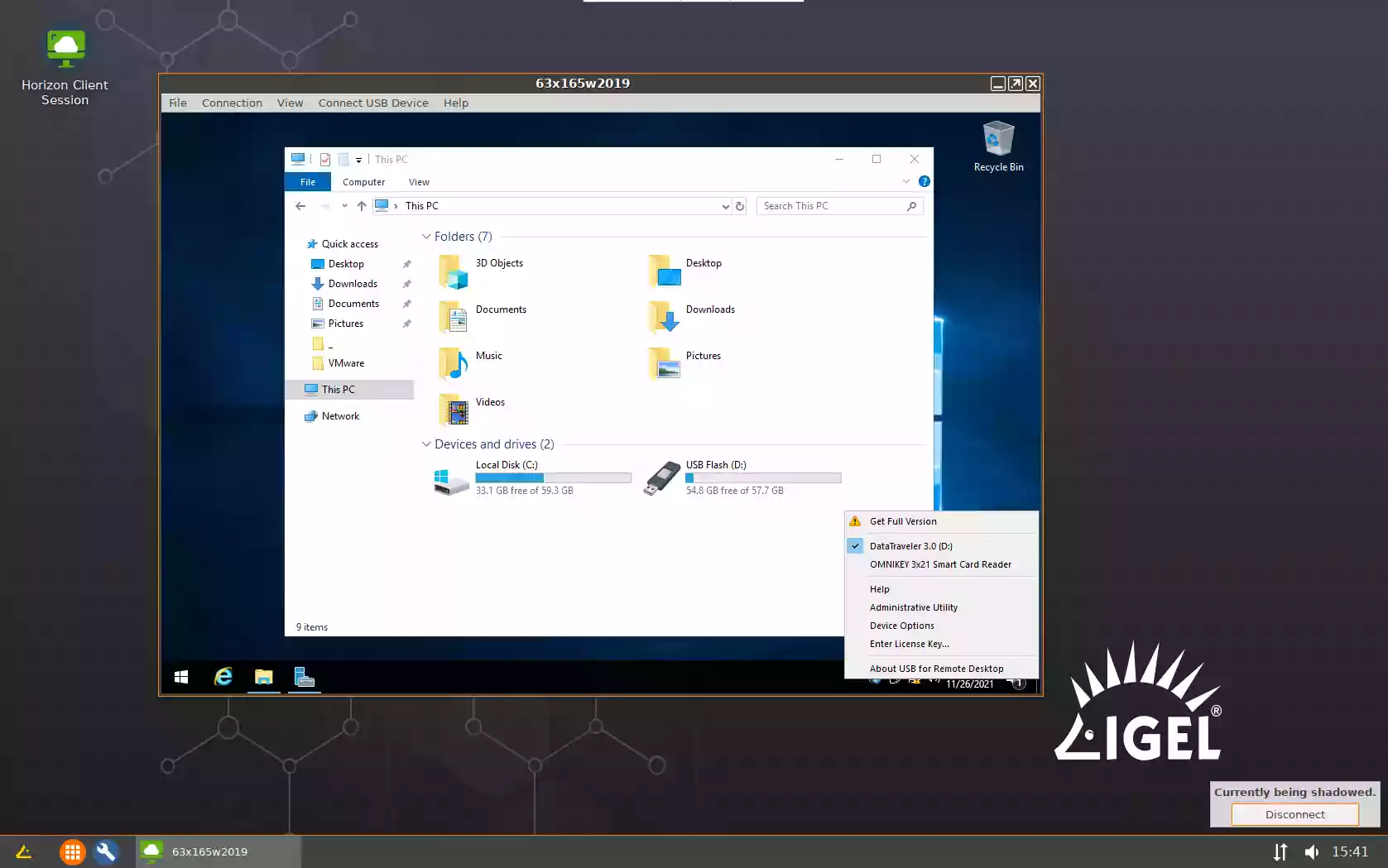Click the search magnifier in Search This PC
The height and width of the screenshot is (868, 1388).
[911, 206]
